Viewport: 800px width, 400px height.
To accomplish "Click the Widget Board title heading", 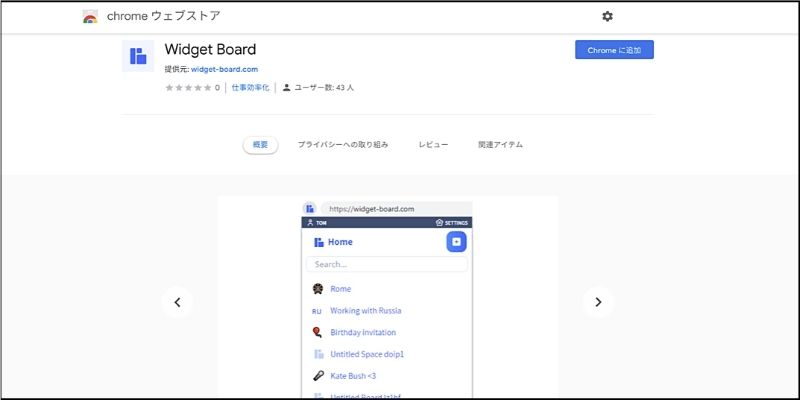I will 210,49.
